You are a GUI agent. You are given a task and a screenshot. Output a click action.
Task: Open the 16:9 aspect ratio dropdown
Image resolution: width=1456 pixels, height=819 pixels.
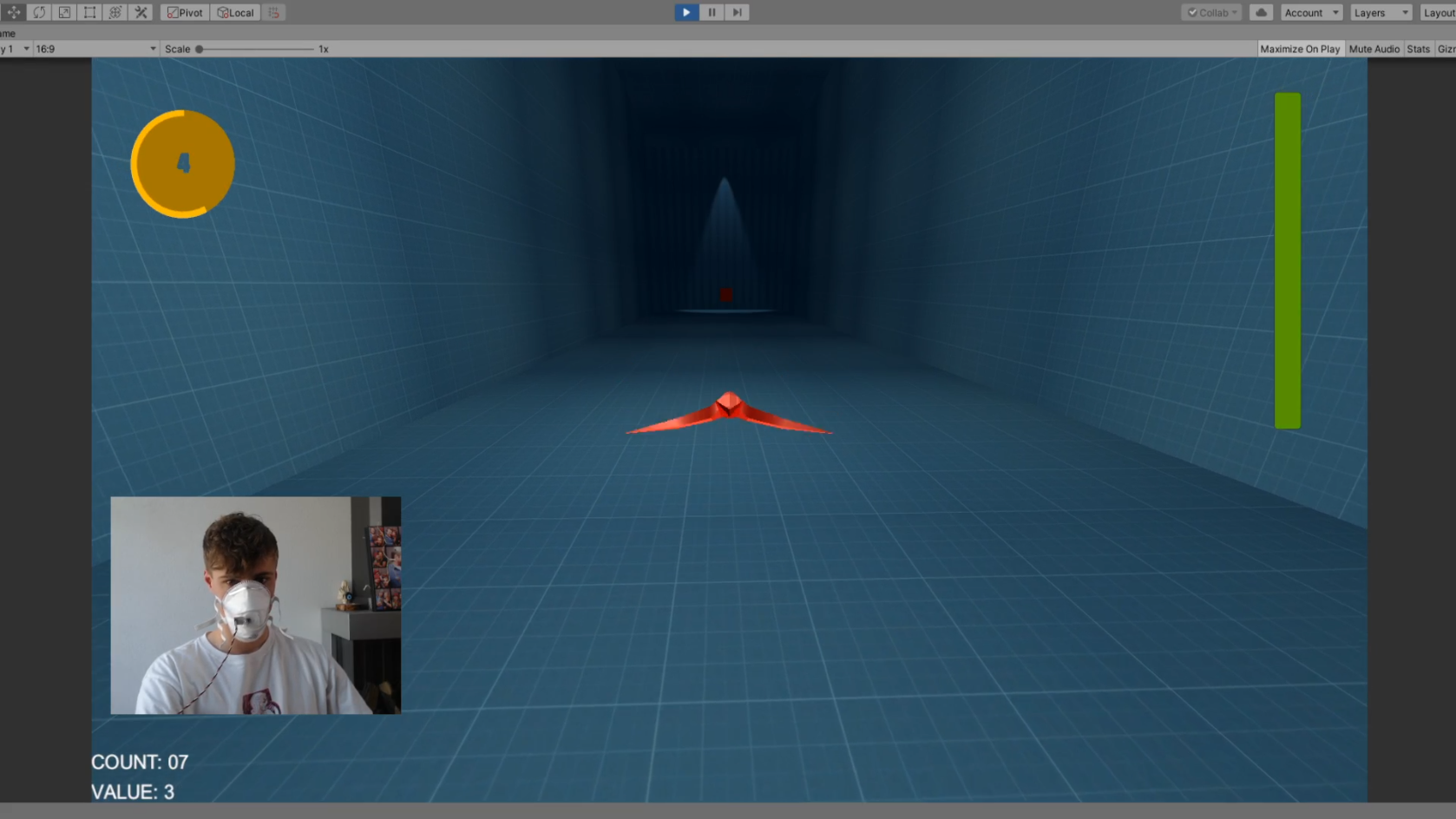95,49
